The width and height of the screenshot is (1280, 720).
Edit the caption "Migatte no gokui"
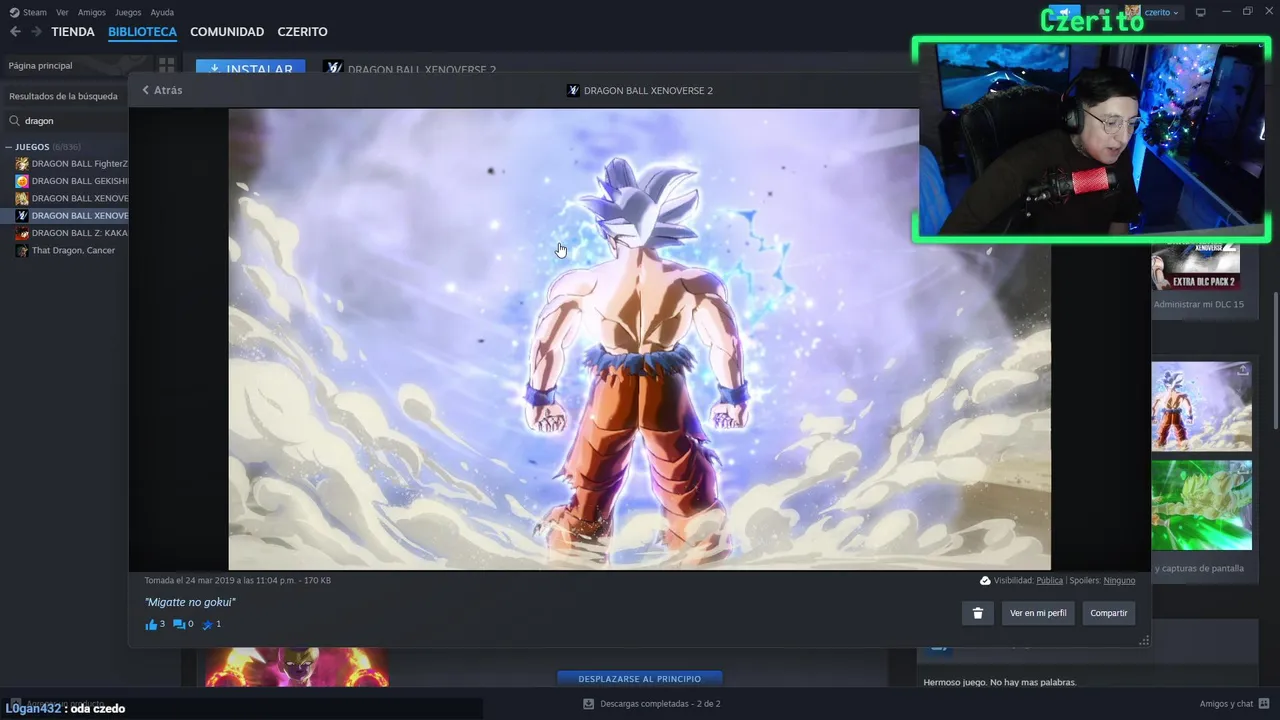tap(190, 602)
